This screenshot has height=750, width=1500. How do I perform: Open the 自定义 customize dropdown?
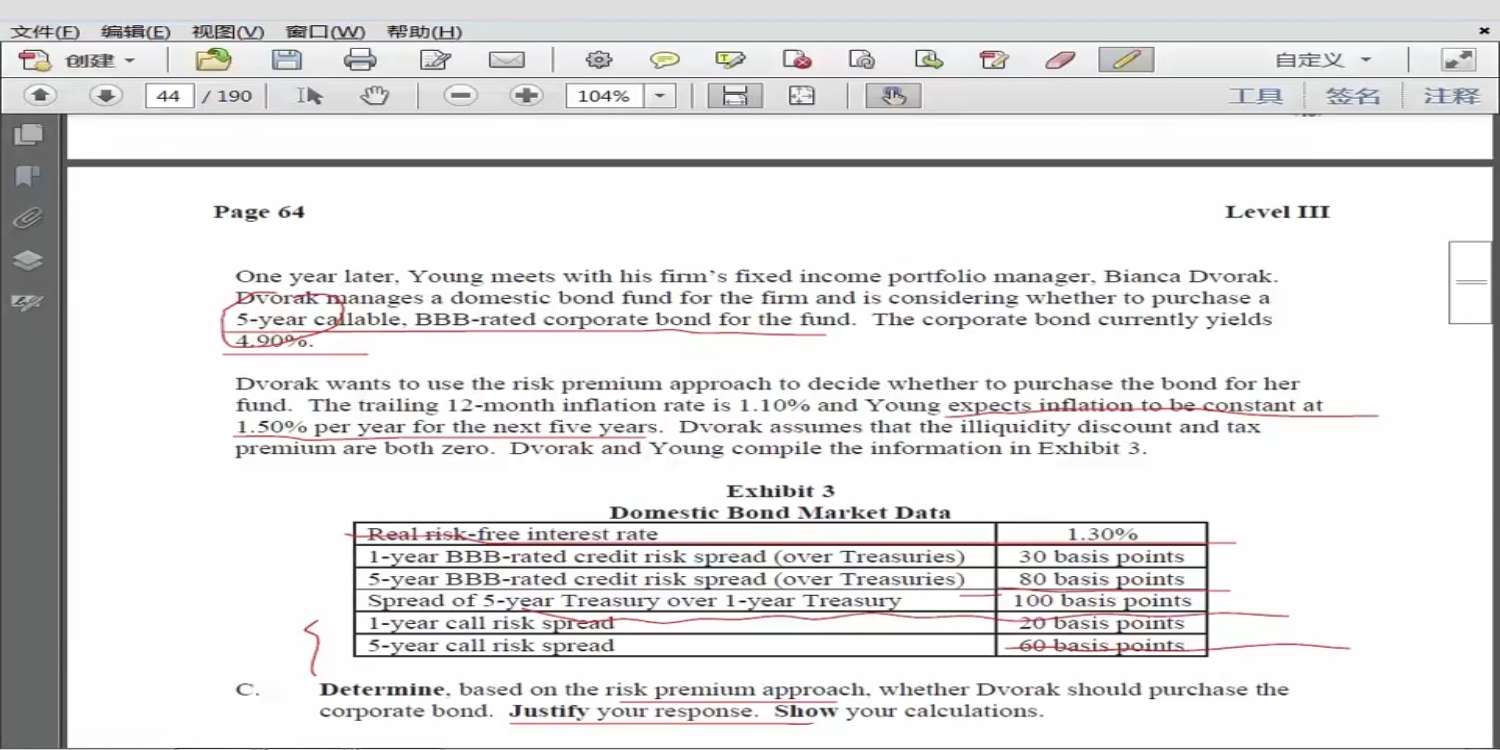click(x=1322, y=60)
